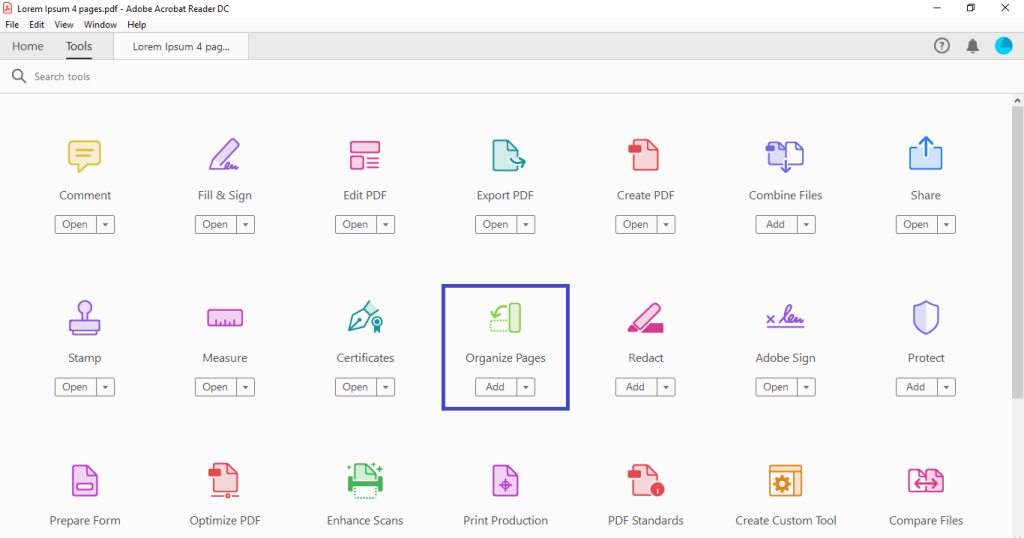Click the PDF Standards icon
The height and width of the screenshot is (538, 1024).
(645, 481)
